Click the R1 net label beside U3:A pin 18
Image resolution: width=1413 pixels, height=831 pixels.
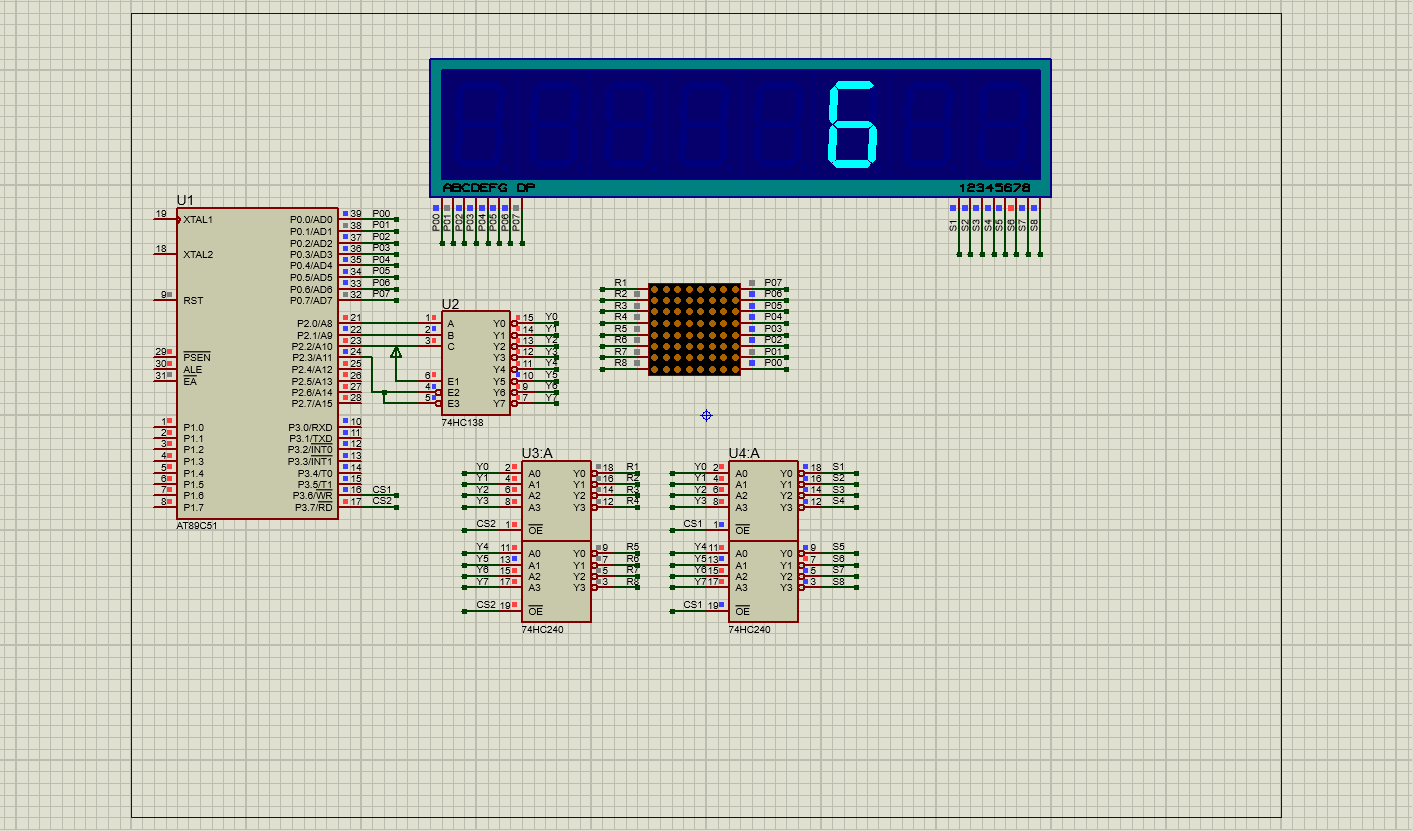[x=632, y=467]
